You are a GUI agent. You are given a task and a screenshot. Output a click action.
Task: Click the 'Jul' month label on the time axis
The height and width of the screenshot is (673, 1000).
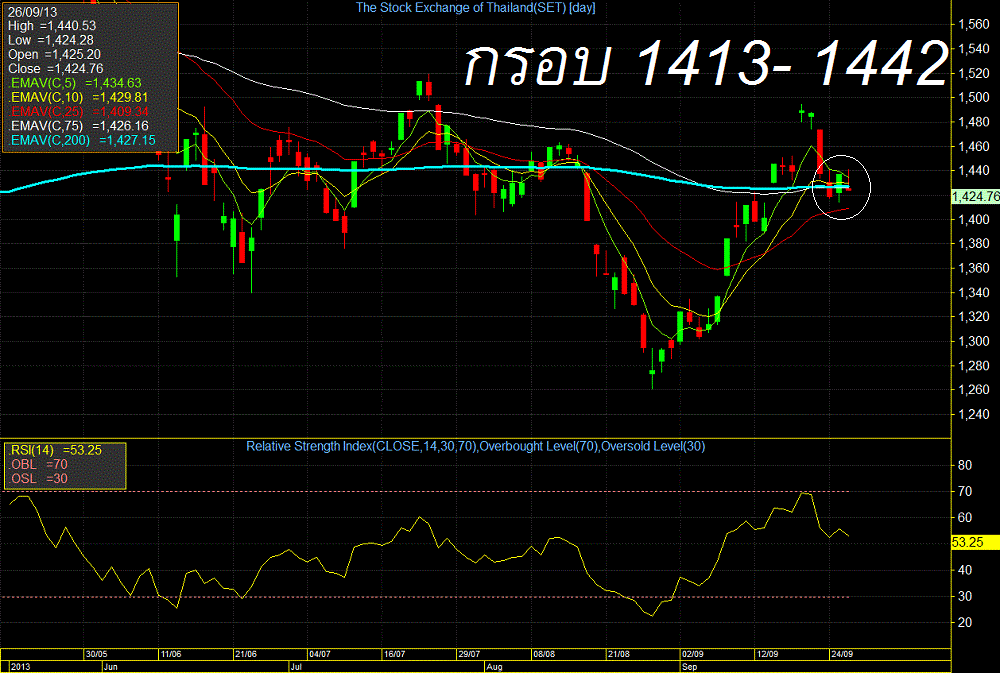click(296, 667)
